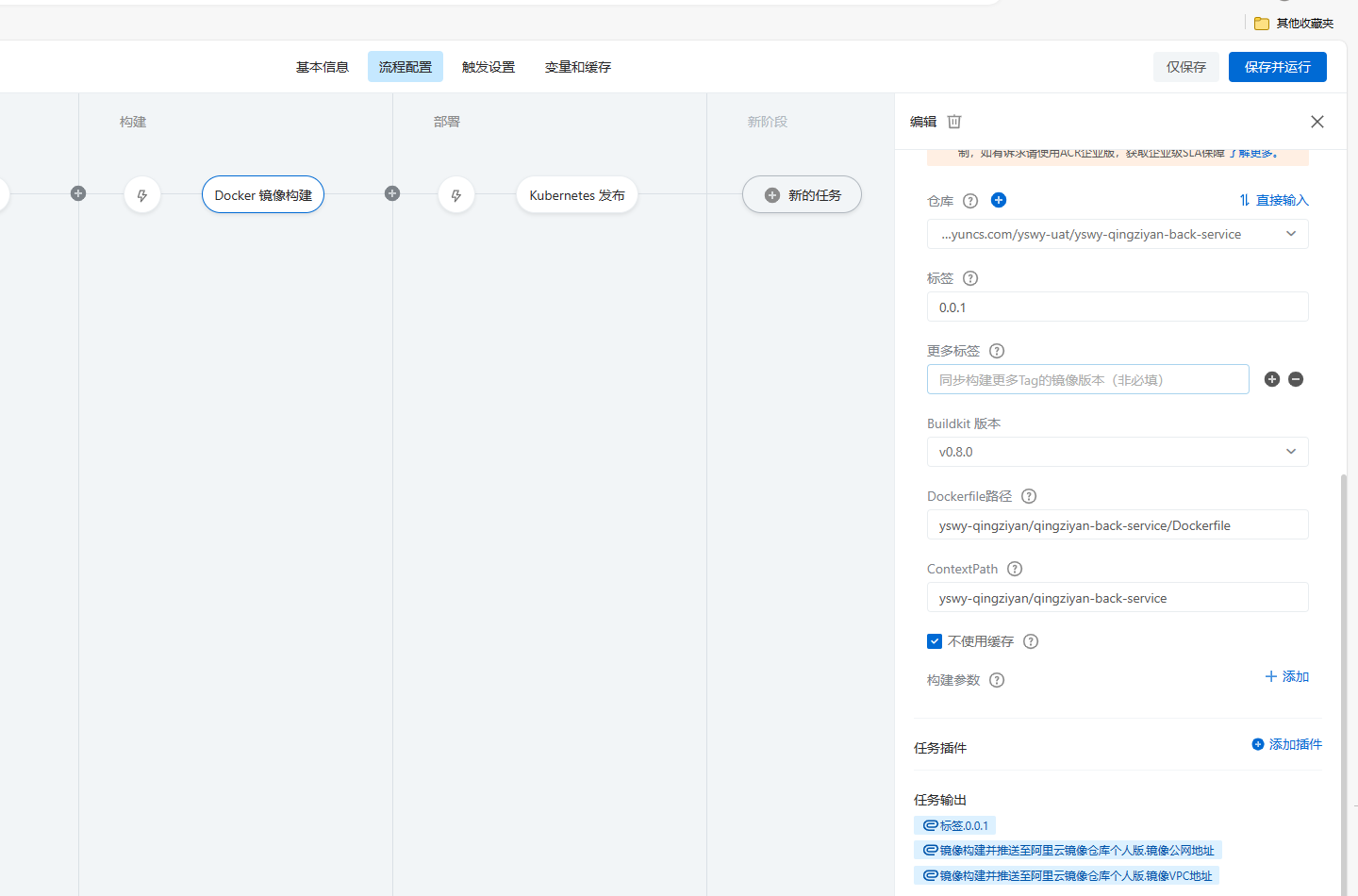Viewport: 1358px width, 896px height.
Task: Close the edit panel
Action: (x=1317, y=122)
